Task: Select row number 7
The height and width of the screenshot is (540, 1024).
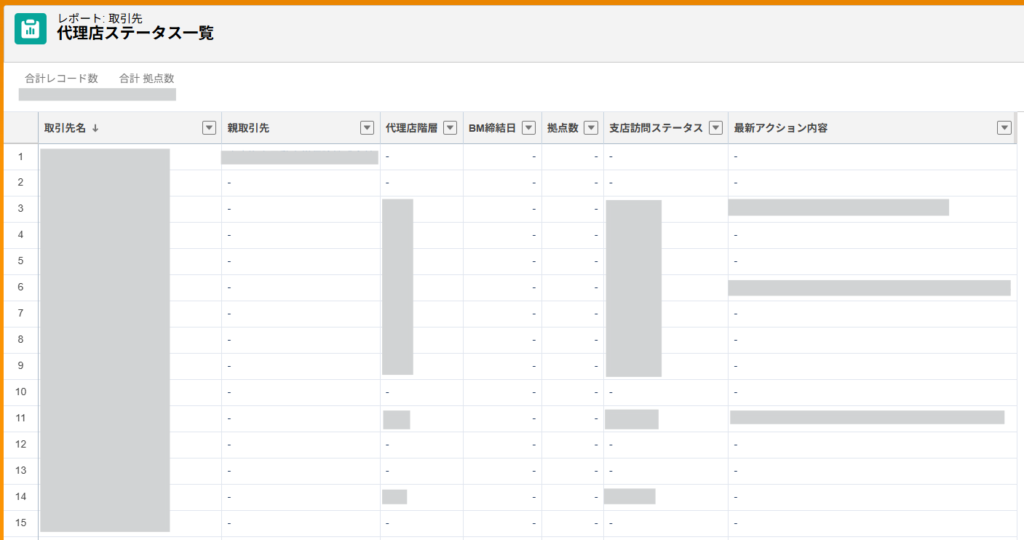Action: coord(21,313)
